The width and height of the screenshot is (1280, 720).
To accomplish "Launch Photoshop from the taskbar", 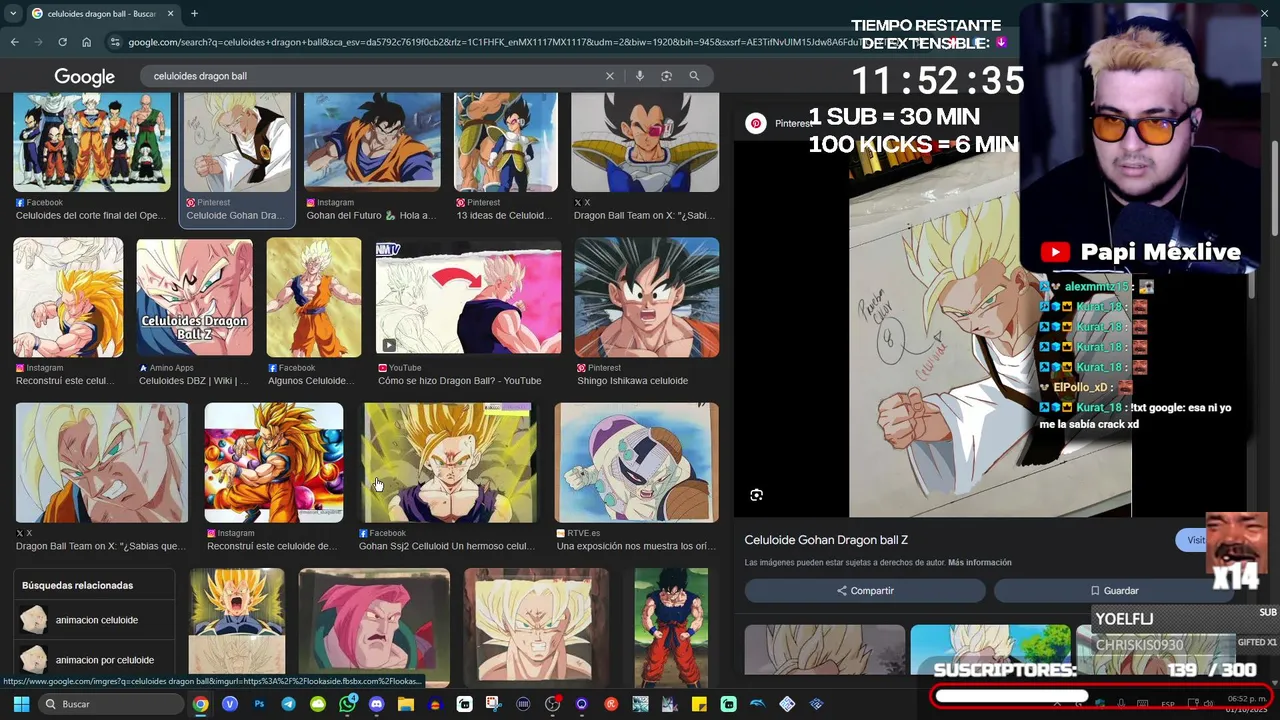I will pos(259,704).
